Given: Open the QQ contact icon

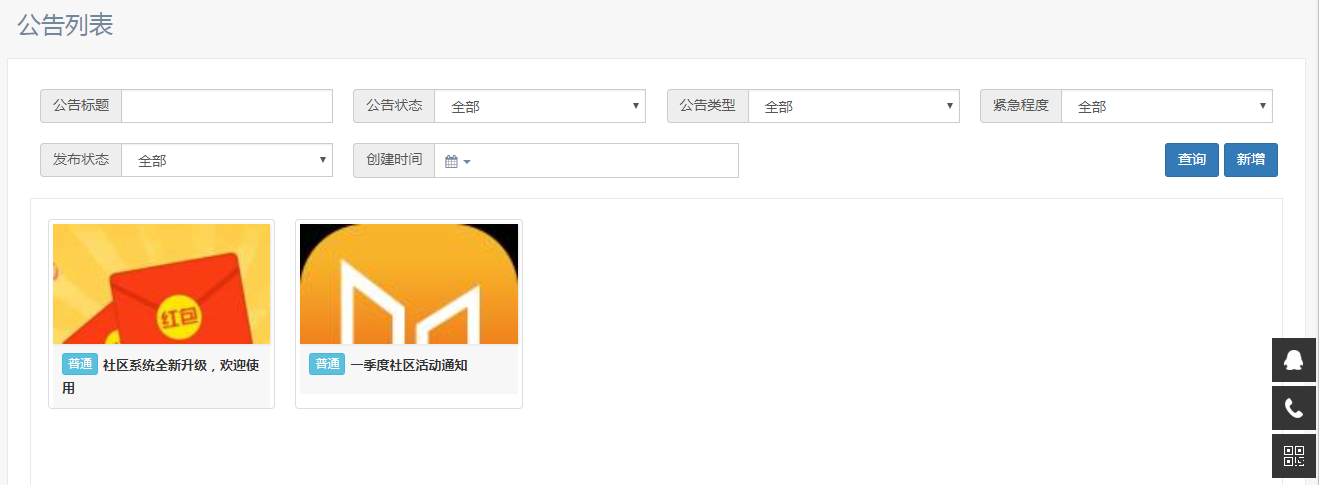Looking at the screenshot, I should [1294, 360].
